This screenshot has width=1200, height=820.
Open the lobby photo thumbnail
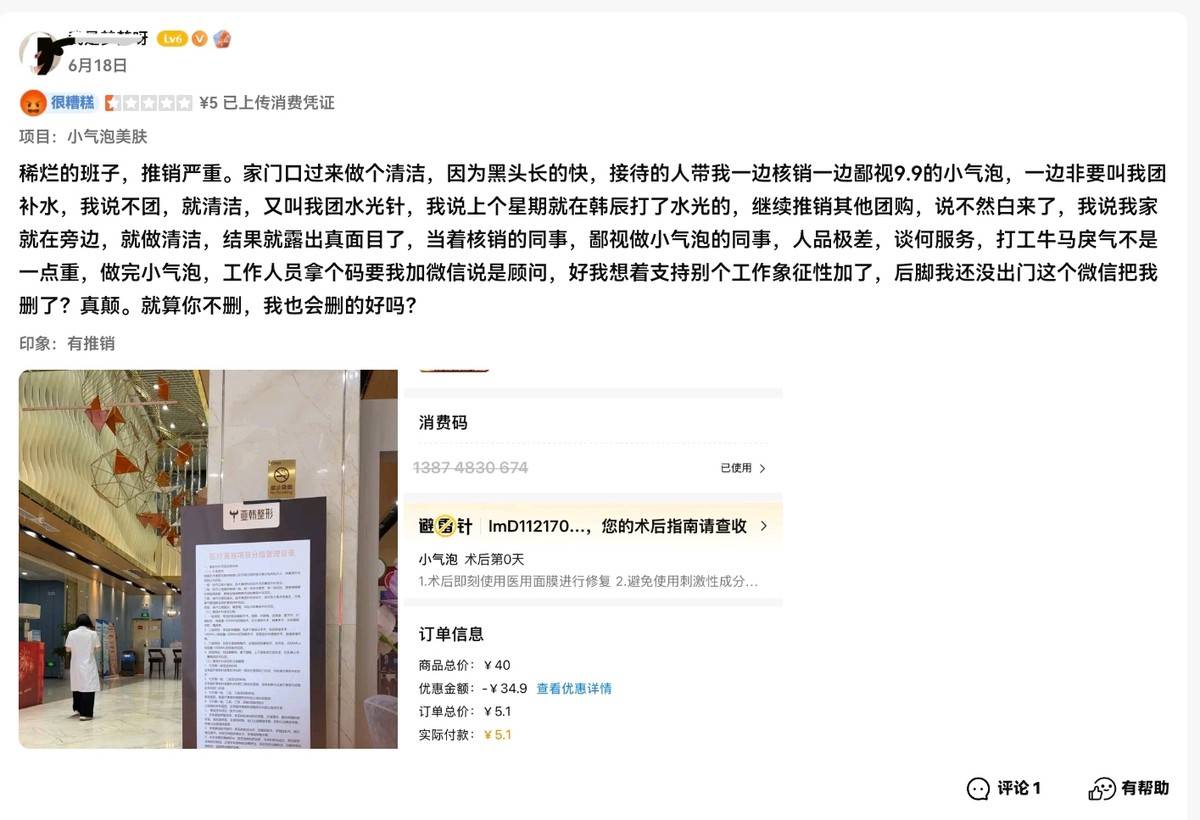208,559
